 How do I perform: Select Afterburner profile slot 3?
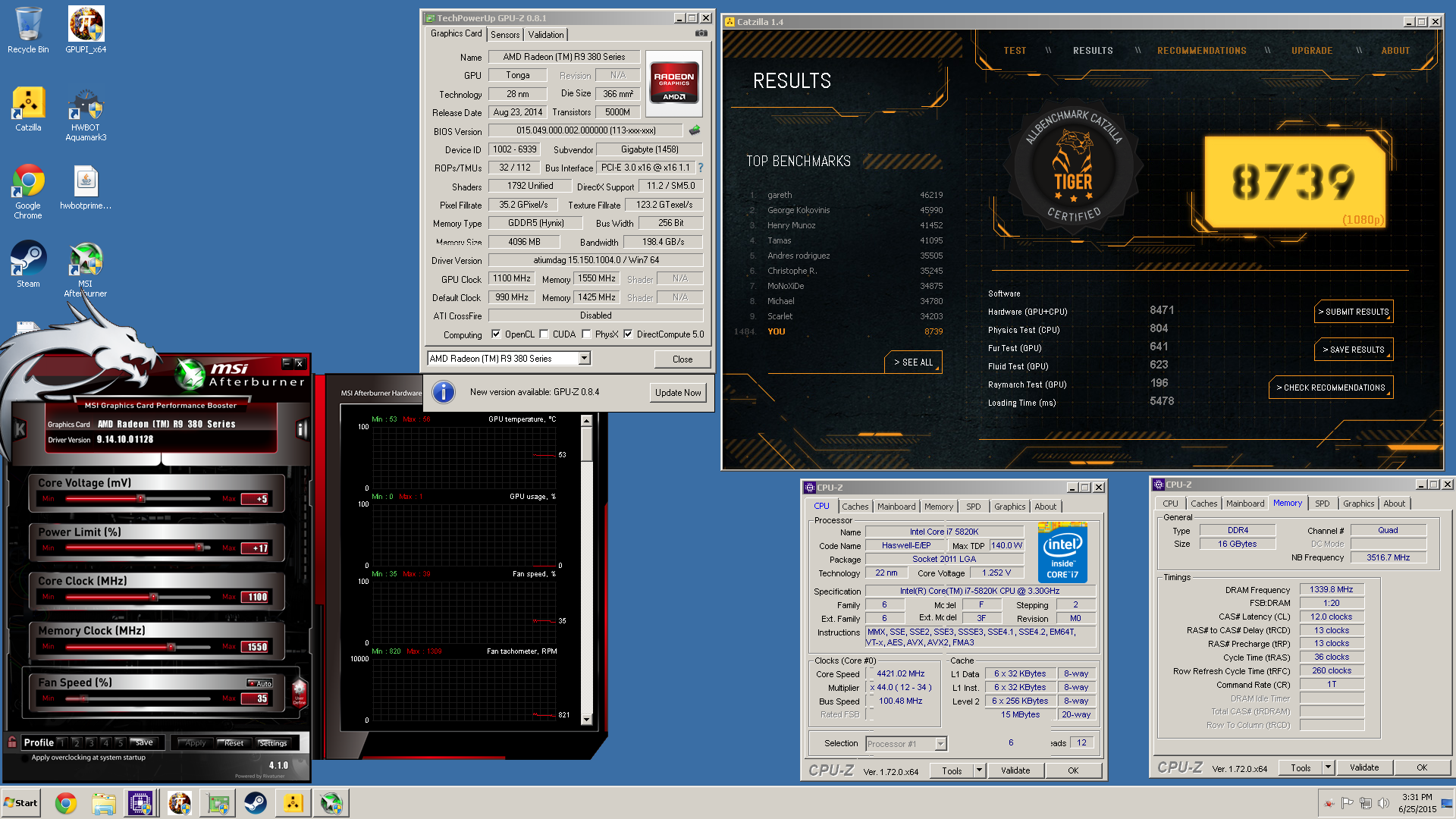coord(91,742)
